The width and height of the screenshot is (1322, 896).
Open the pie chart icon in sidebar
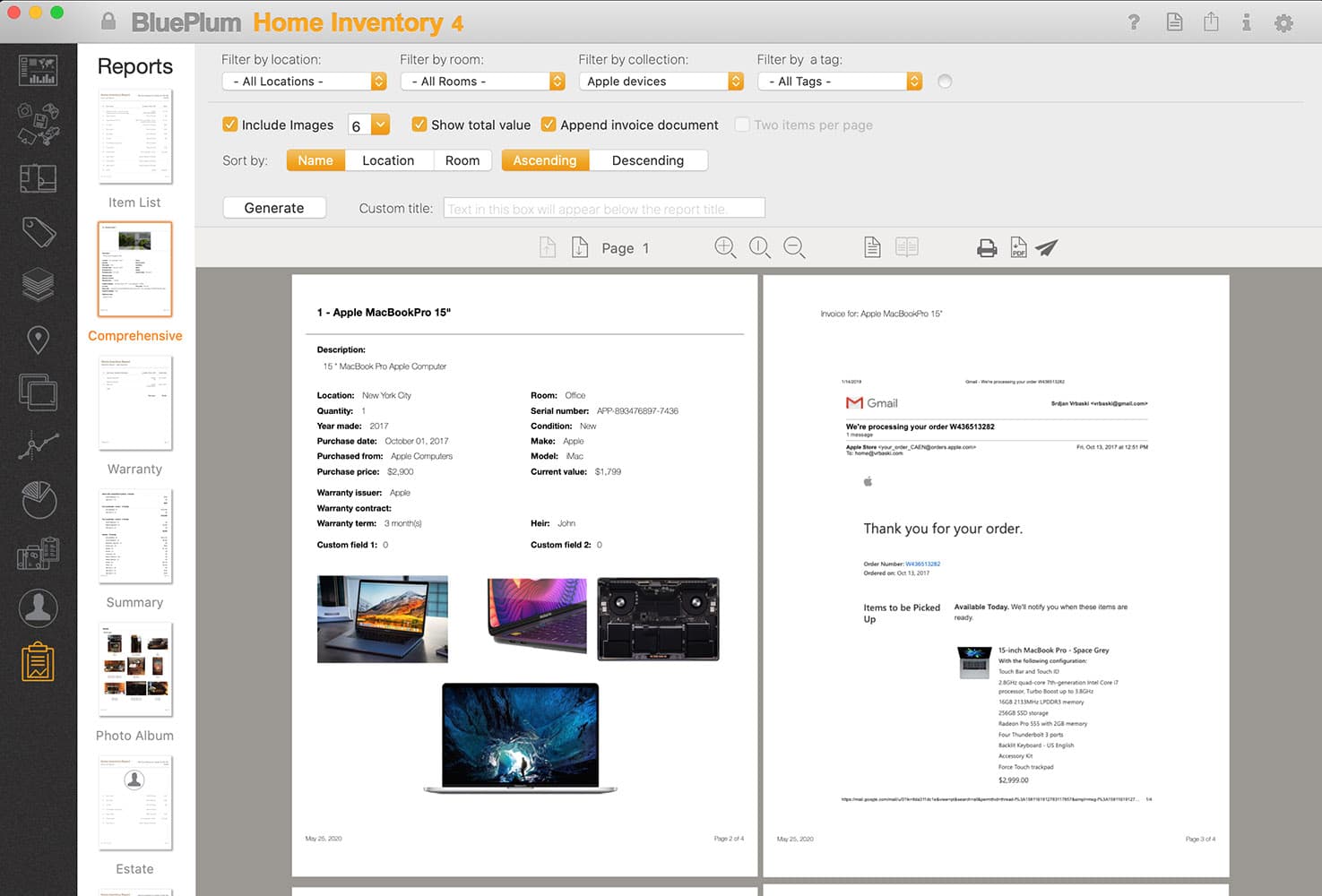(x=38, y=500)
